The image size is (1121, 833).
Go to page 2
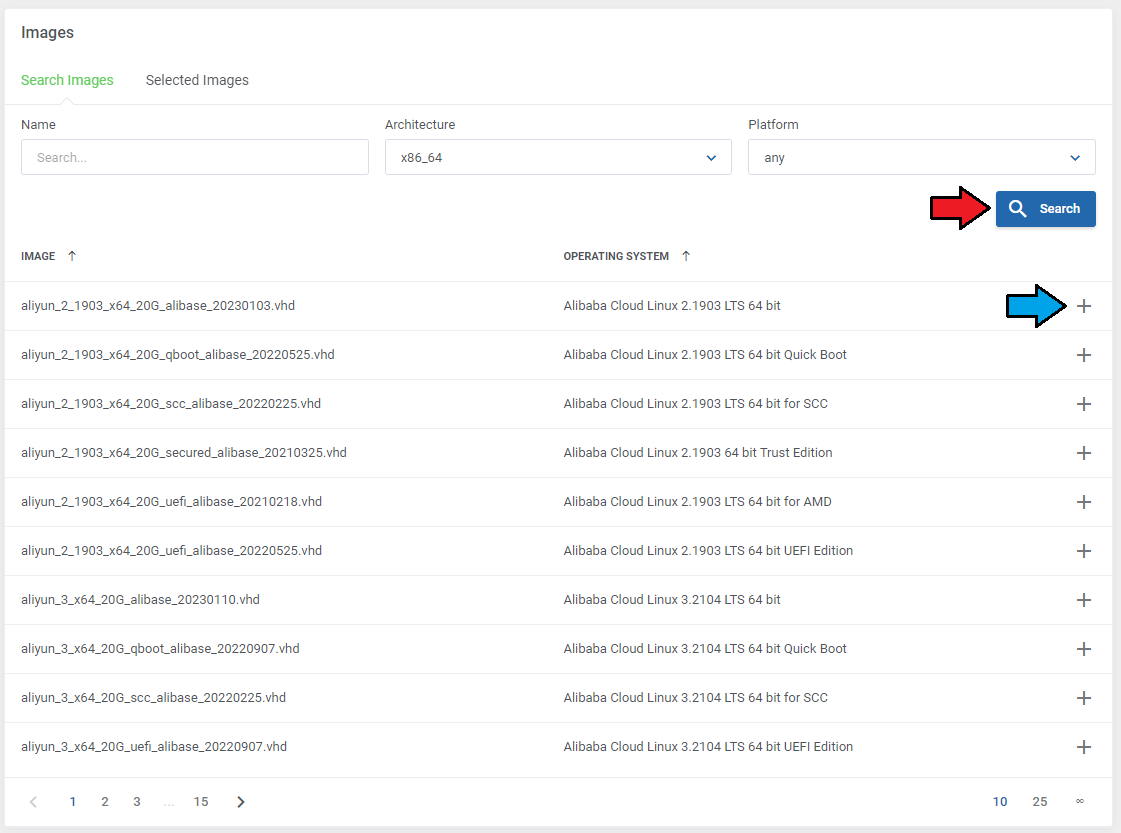coord(105,802)
